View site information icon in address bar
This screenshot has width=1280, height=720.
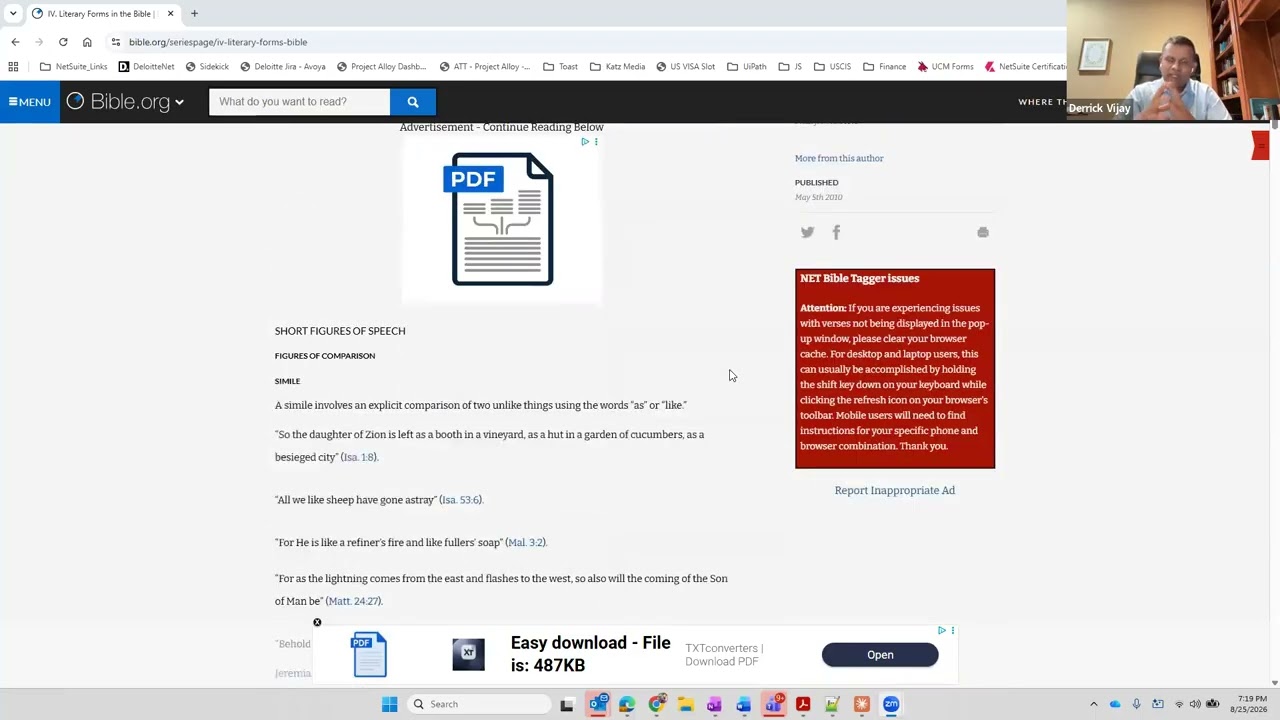click(116, 42)
